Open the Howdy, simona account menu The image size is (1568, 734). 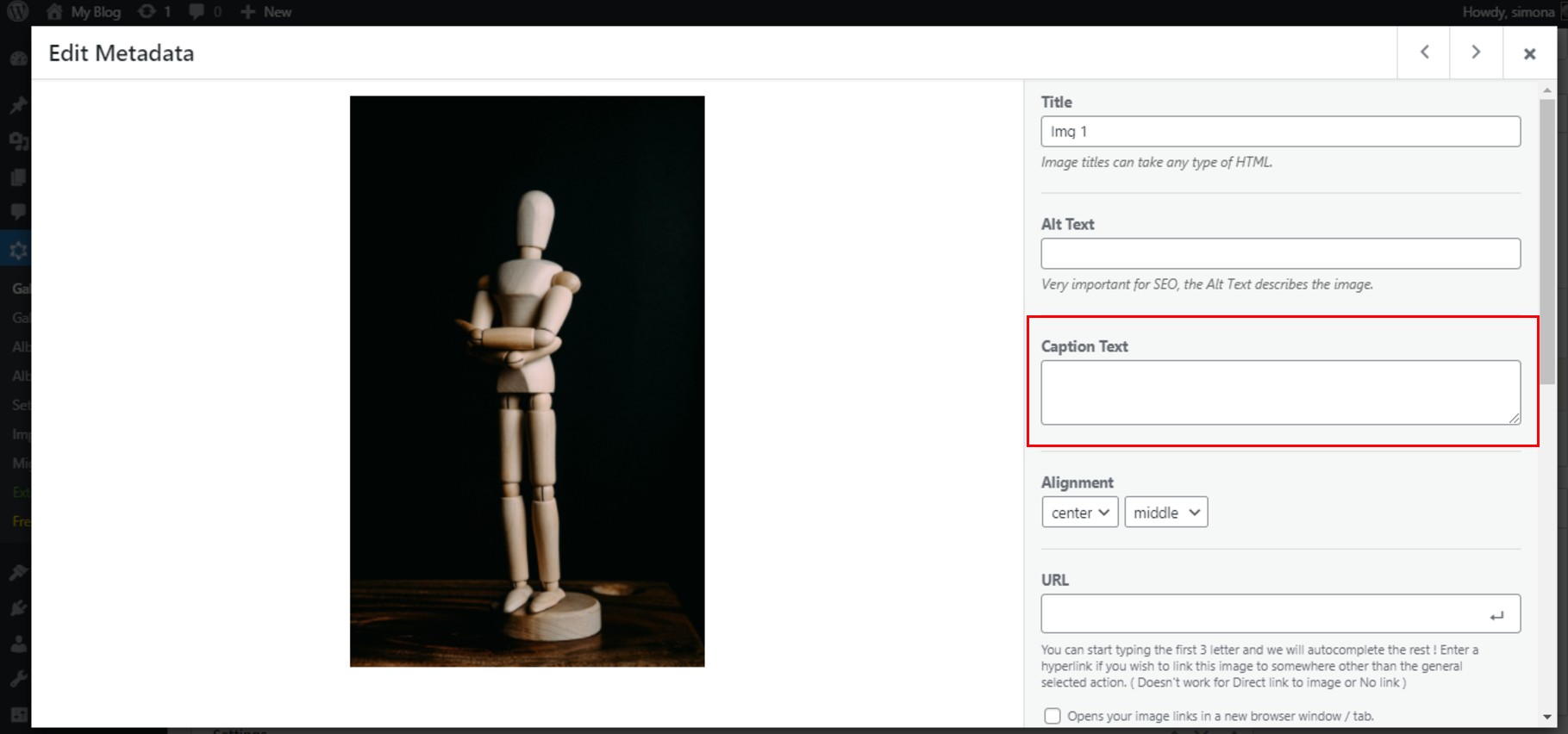tap(1508, 12)
